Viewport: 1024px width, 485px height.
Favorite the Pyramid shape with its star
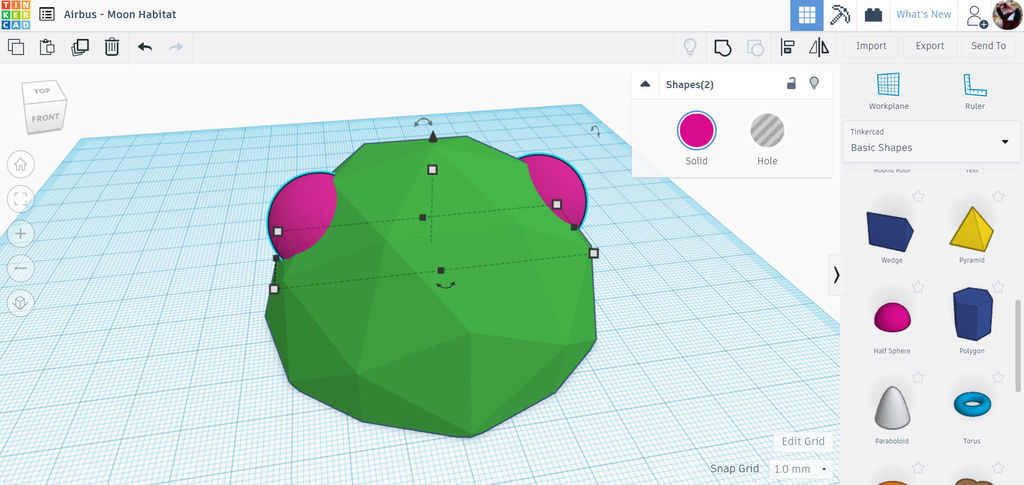998,196
